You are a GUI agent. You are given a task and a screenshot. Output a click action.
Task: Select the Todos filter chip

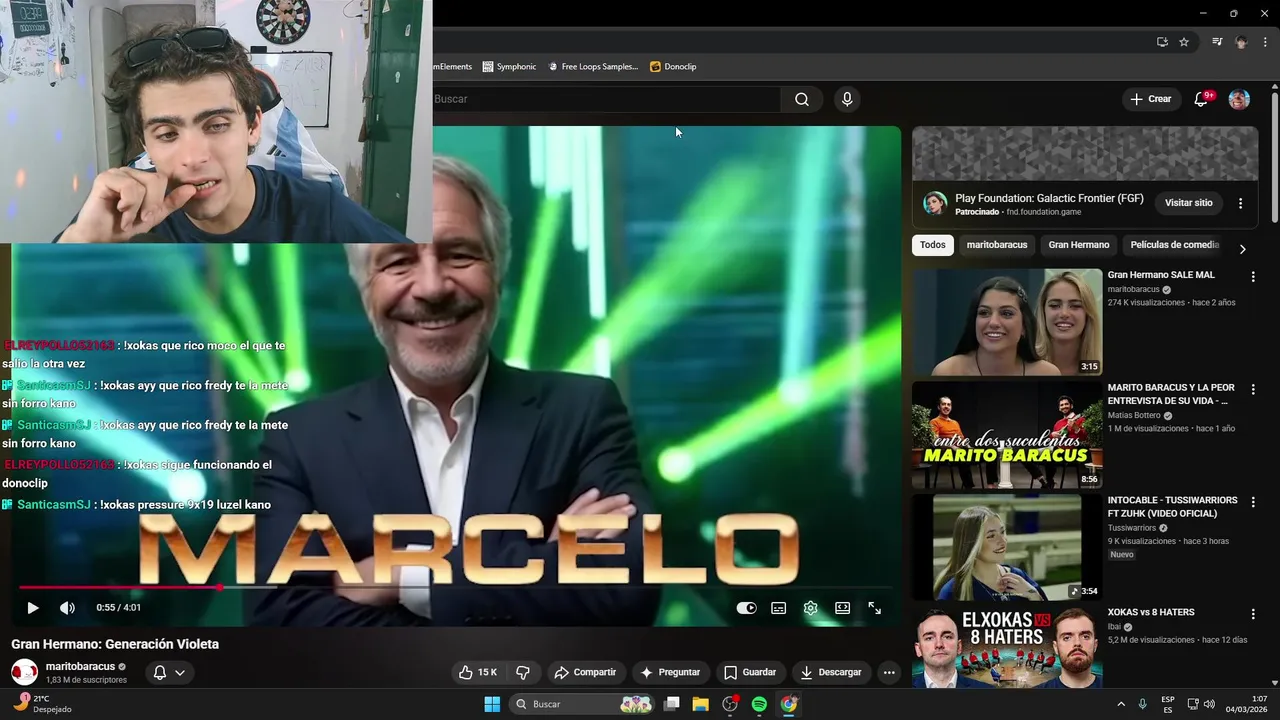tap(932, 245)
